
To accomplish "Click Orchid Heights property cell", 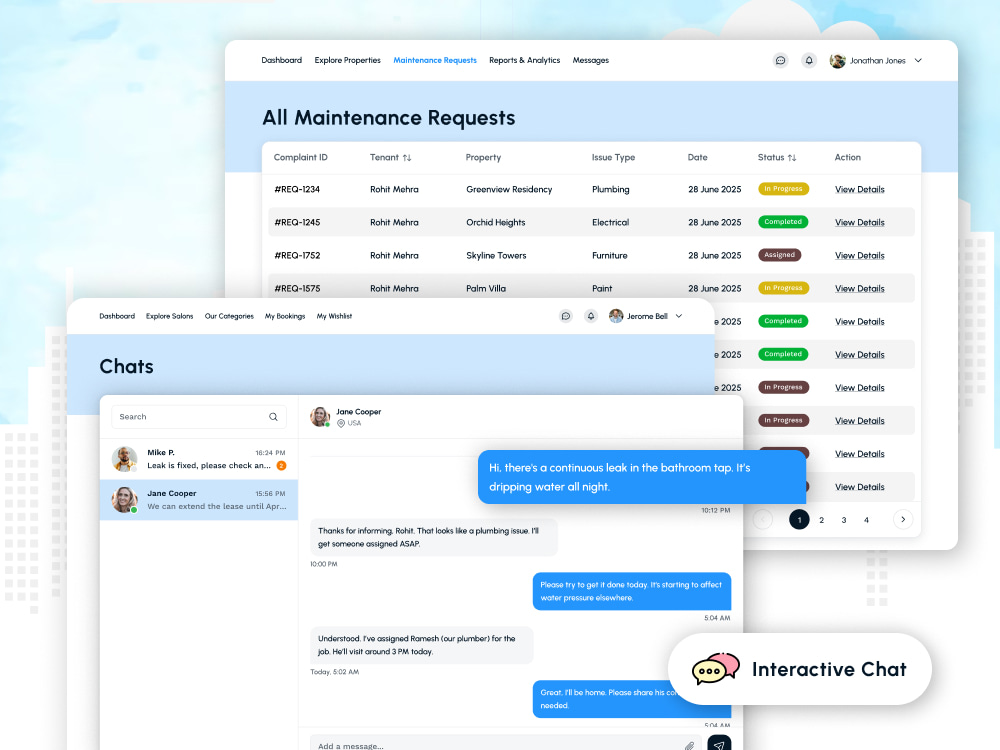I will 496,223.
